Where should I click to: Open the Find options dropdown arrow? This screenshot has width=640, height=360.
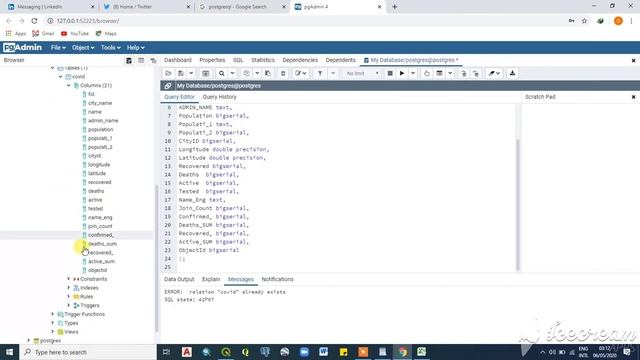click(232, 73)
